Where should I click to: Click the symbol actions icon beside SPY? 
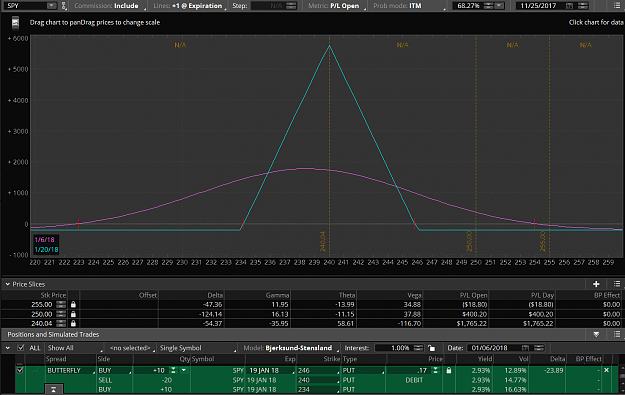[63, 6]
